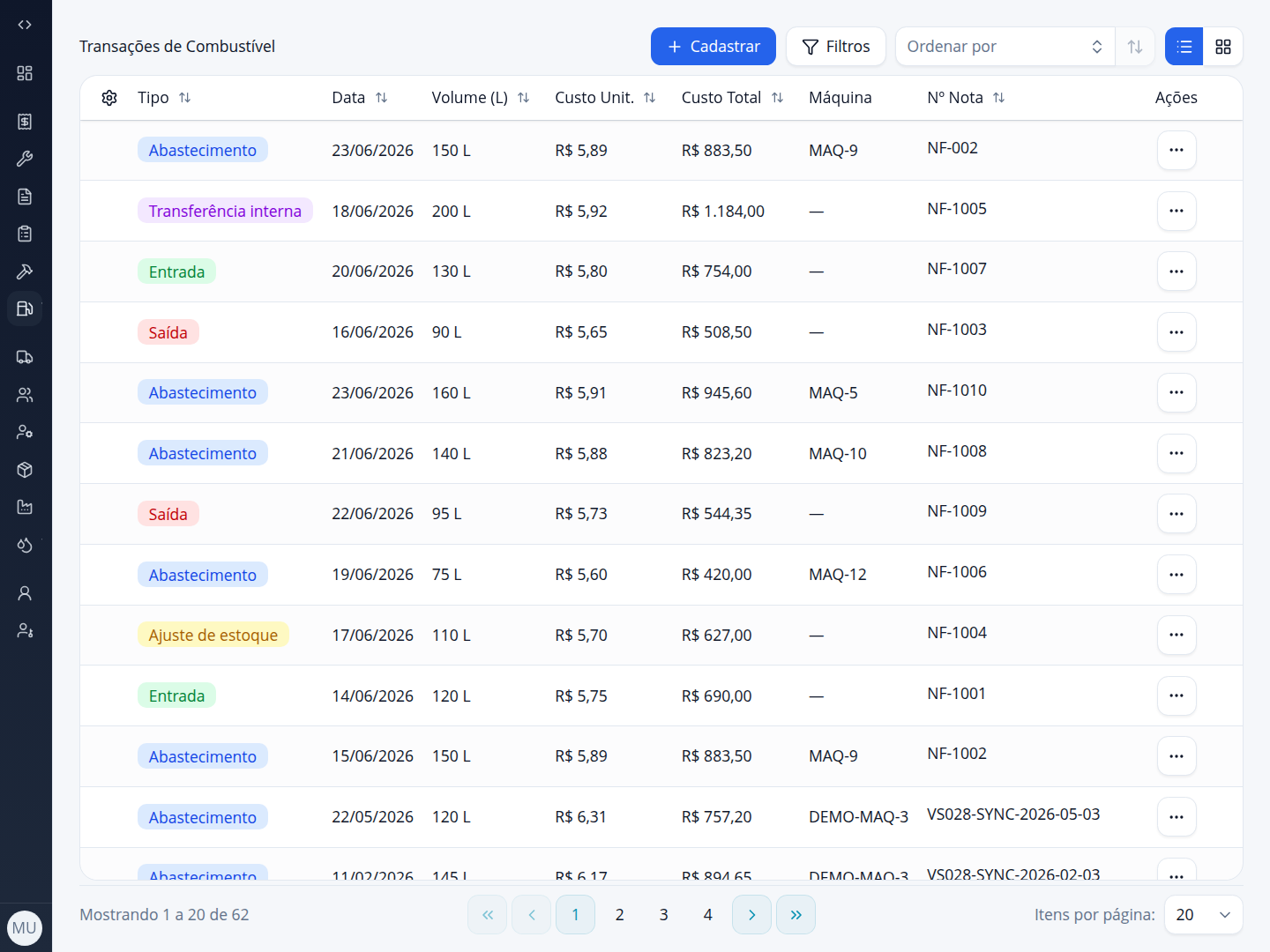Open the package box sidebar icon
Image resolution: width=1270 pixels, height=952 pixels.
(25, 470)
